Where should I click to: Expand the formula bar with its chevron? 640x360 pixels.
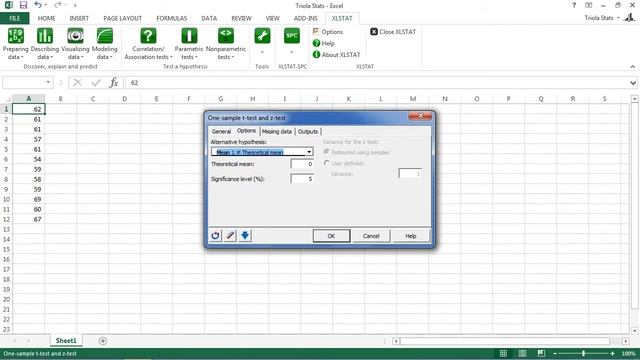pos(633,83)
